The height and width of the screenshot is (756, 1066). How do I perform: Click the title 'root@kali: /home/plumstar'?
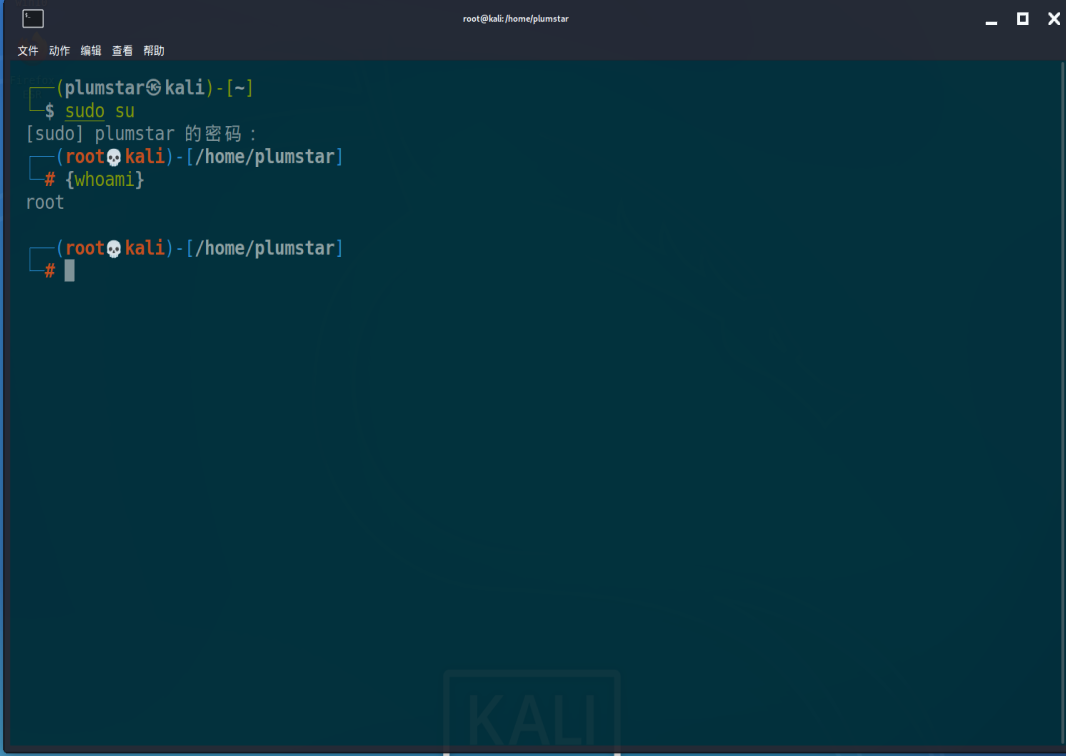pyautogui.click(x=515, y=19)
